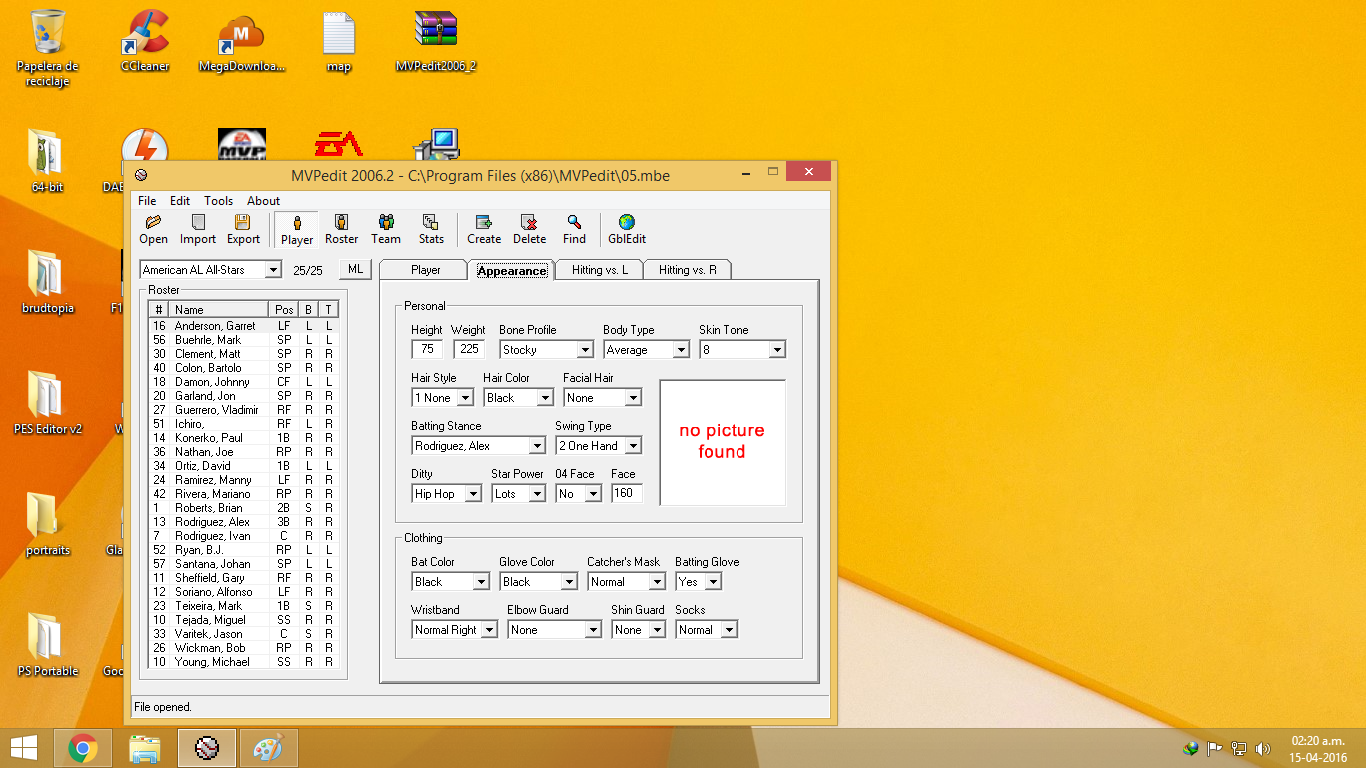Image resolution: width=1366 pixels, height=768 pixels.
Task: Click the Paint icon in taskbar
Action: pyautogui.click(x=268, y=748)
